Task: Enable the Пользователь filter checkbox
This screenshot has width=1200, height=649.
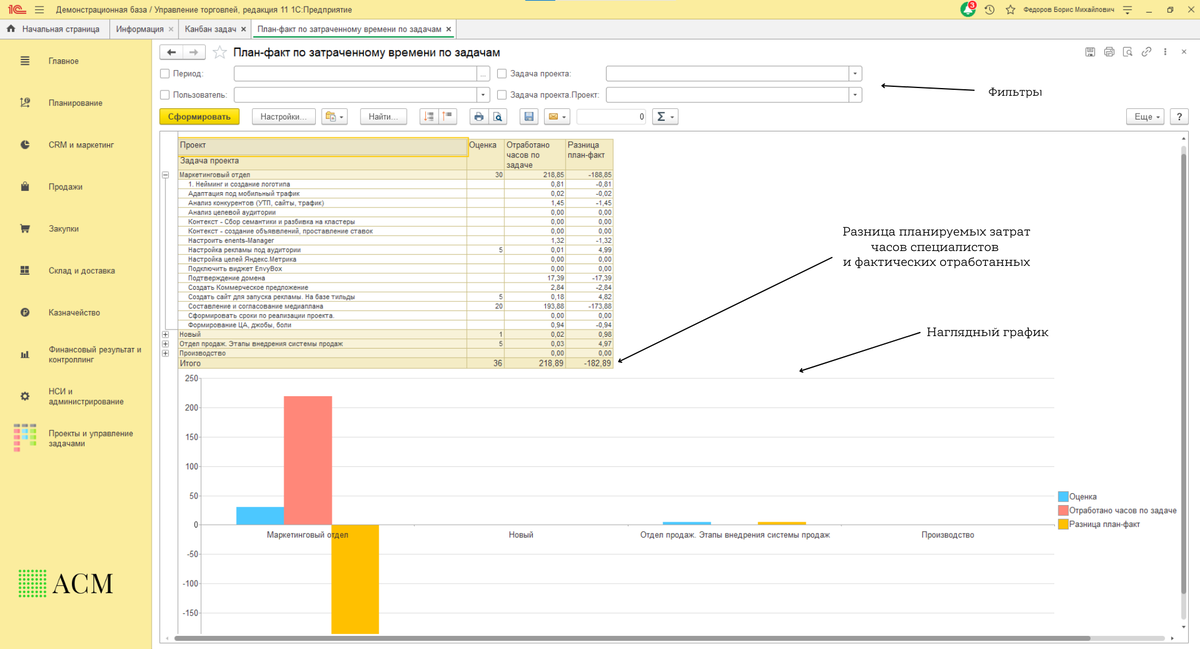Action: (165, 95)
